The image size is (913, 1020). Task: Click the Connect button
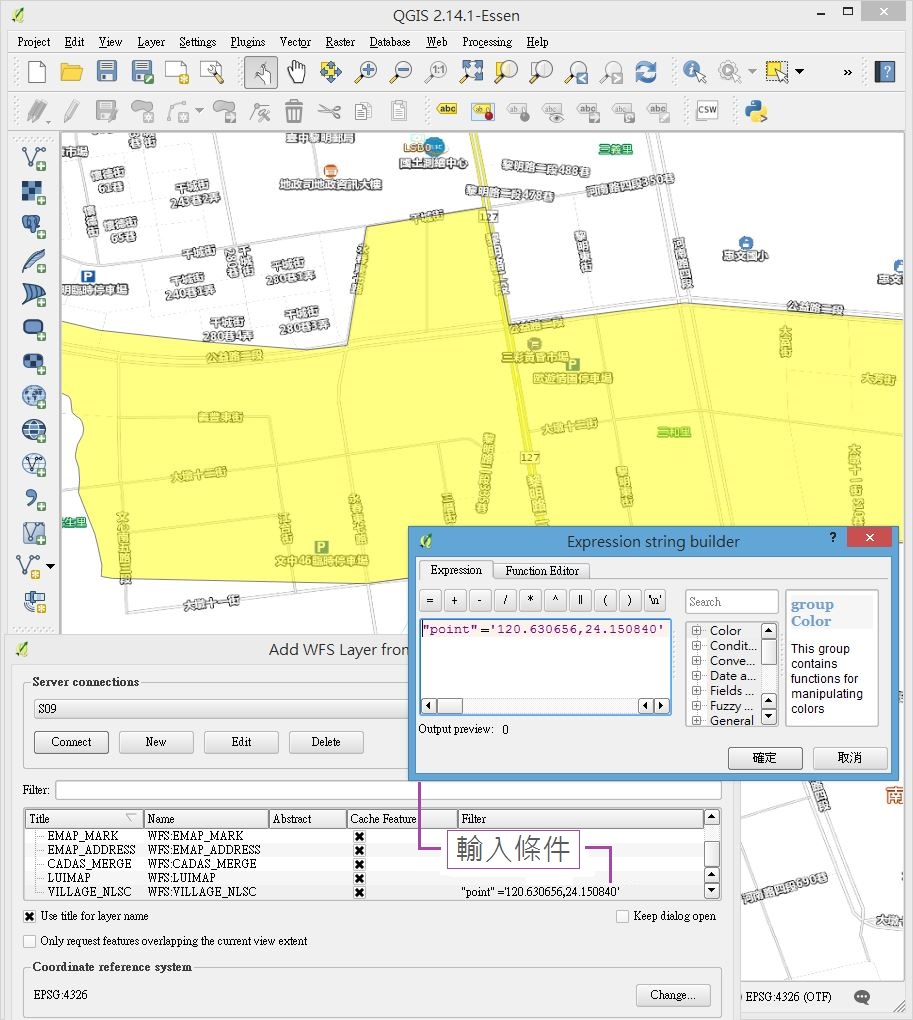(71, 742)
